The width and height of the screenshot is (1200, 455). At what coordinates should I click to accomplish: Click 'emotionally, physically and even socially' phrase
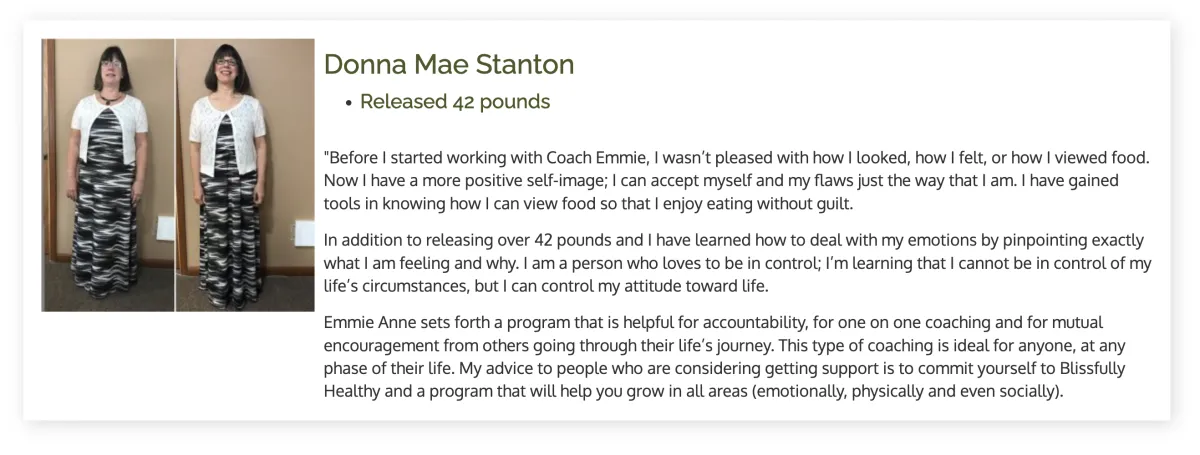tap(905, 391)
